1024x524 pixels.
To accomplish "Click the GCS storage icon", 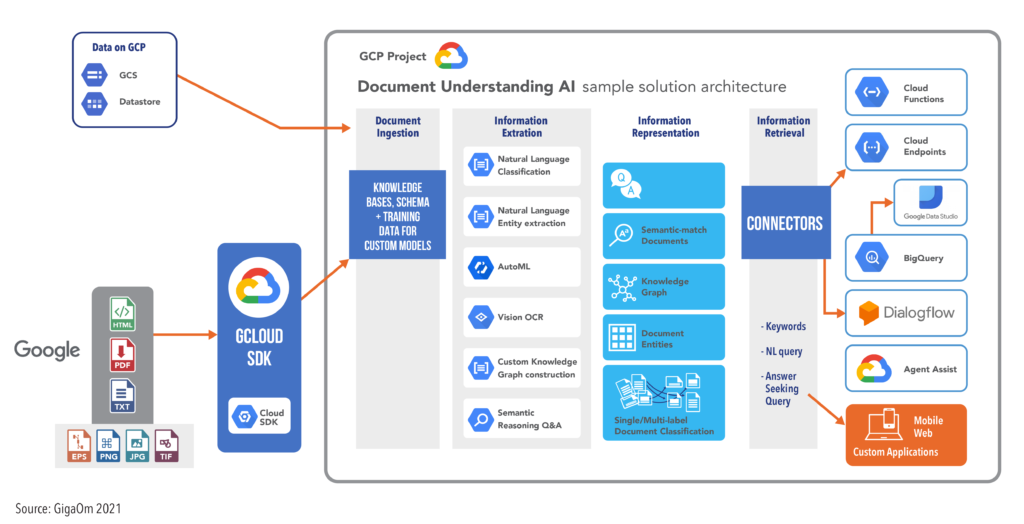I will click(95, 74).
